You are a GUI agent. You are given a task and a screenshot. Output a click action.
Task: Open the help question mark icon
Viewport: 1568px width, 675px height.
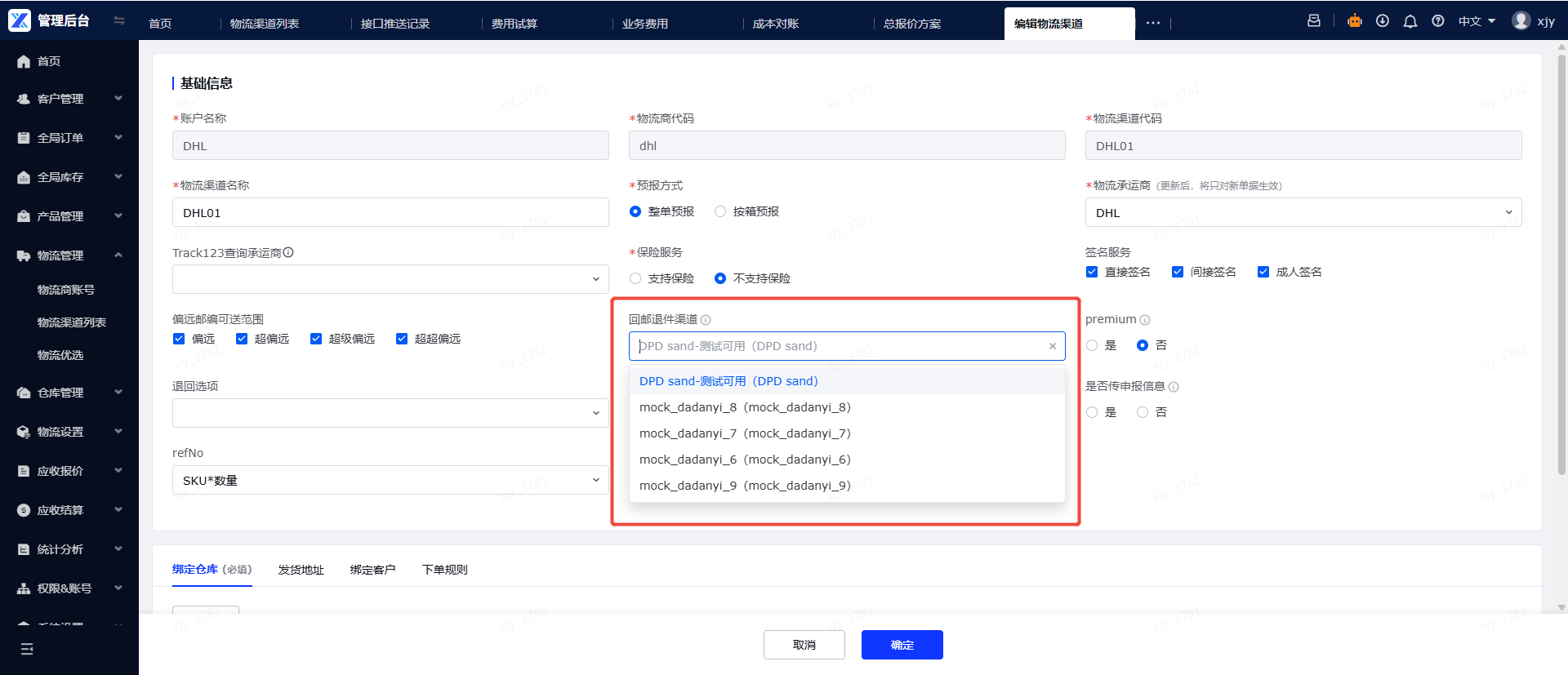1438,21
